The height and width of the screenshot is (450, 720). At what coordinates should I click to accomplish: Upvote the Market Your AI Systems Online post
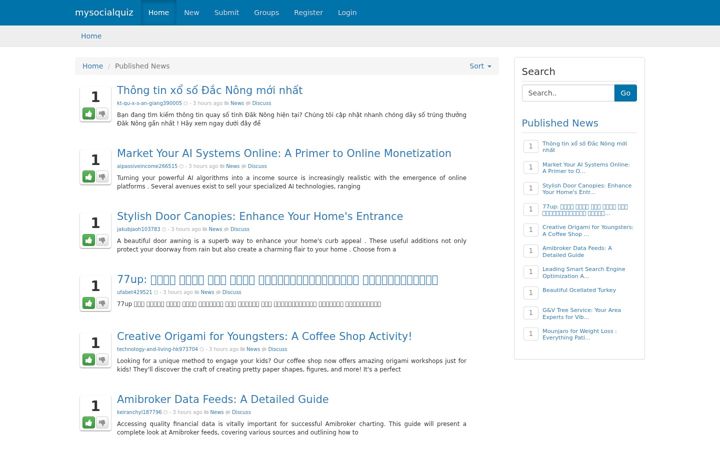(89, 176)
